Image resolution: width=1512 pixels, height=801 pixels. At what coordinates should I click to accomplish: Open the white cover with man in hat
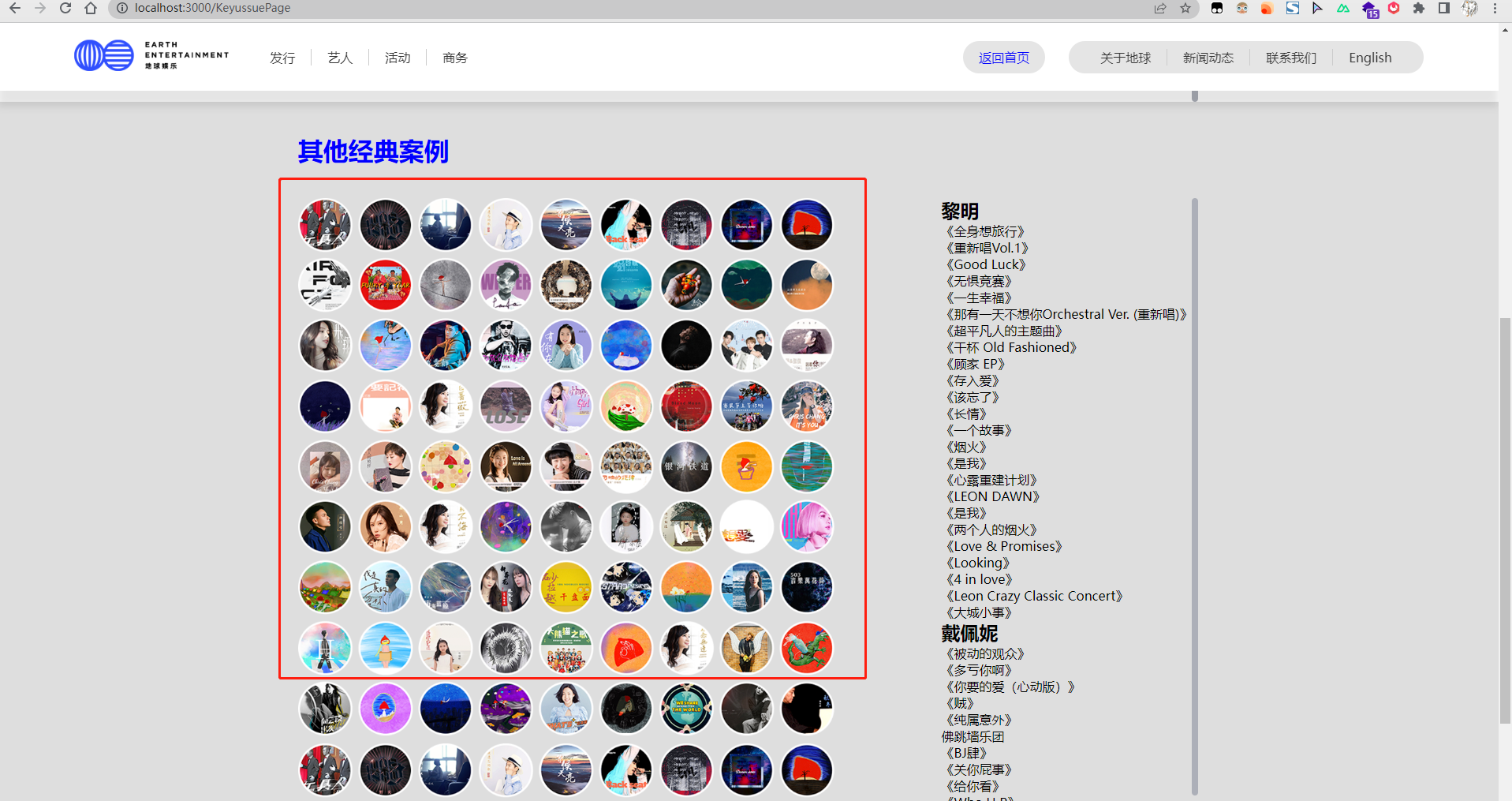click(x=506, y=225)
